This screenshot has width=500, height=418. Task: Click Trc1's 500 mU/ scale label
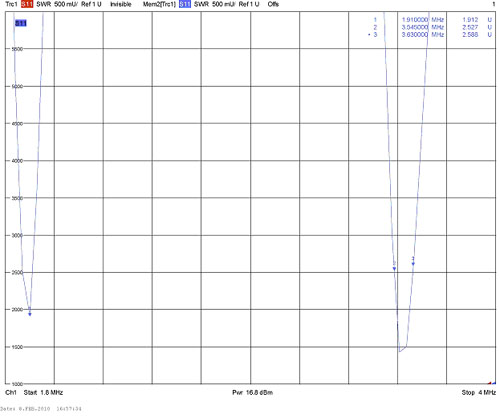(66, 4)
